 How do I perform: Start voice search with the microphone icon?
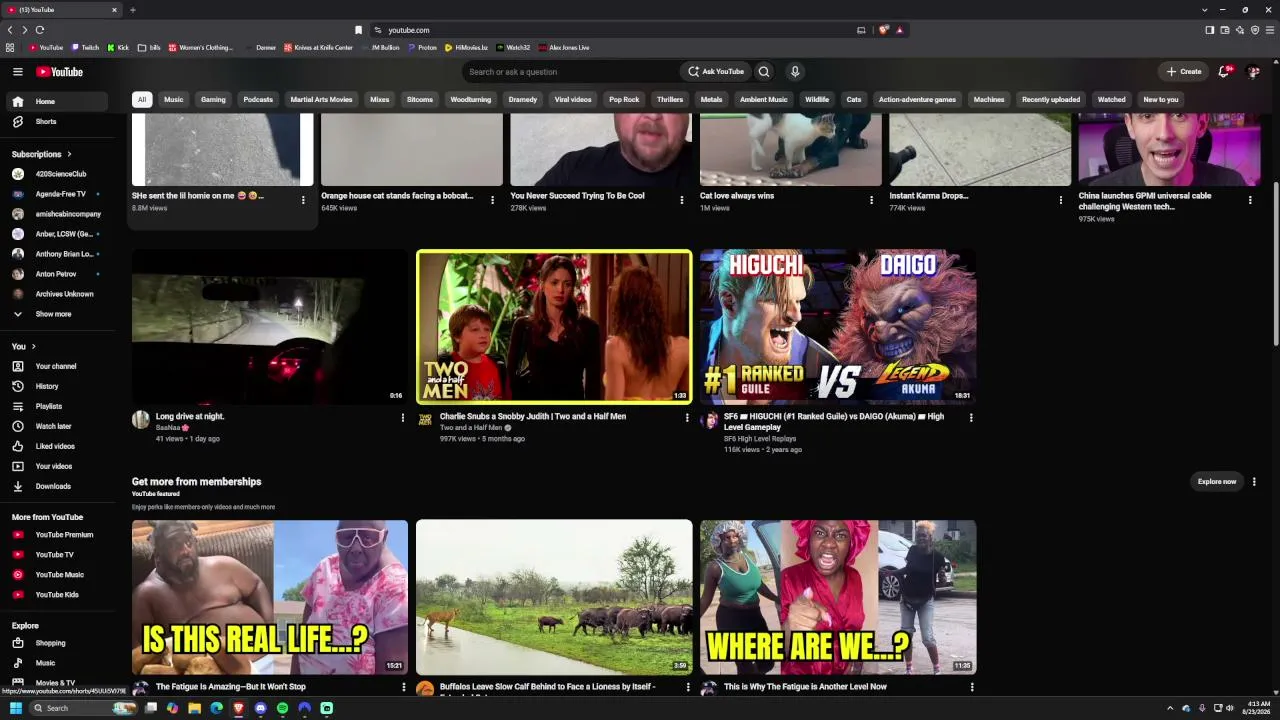(795, 72)
